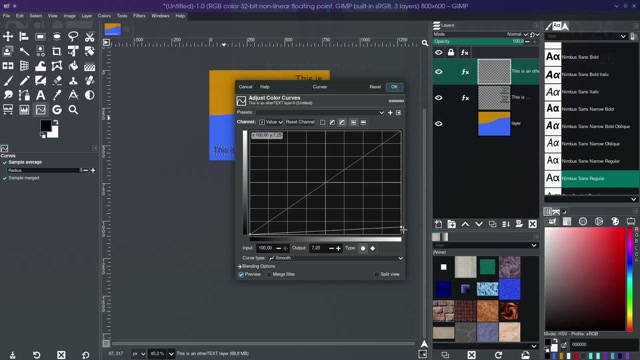Open the Channel Value dropdown
The width and height of the screenshot is (640, 360).
[271, 122]
